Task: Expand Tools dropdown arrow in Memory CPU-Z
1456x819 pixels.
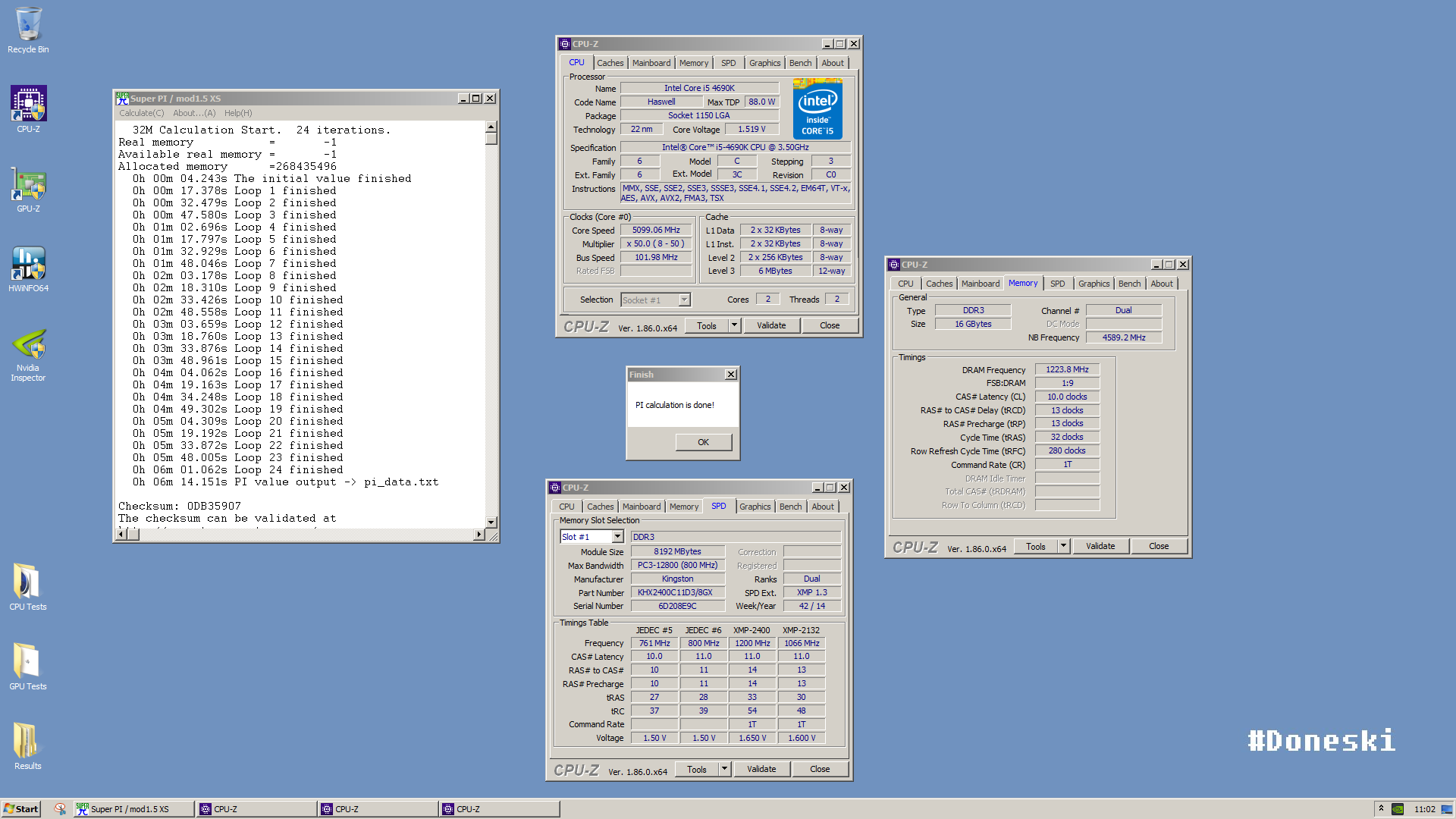Action: click(1062, 546)
